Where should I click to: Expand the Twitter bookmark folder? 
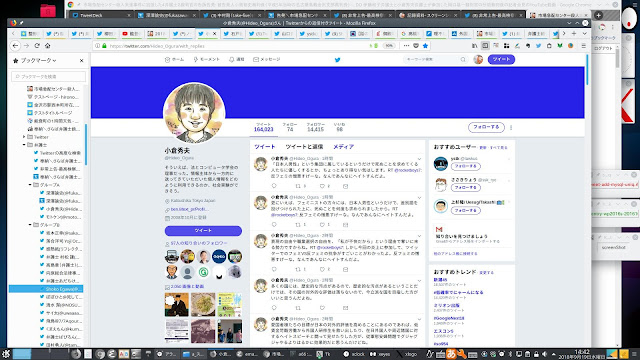point(24,137)
